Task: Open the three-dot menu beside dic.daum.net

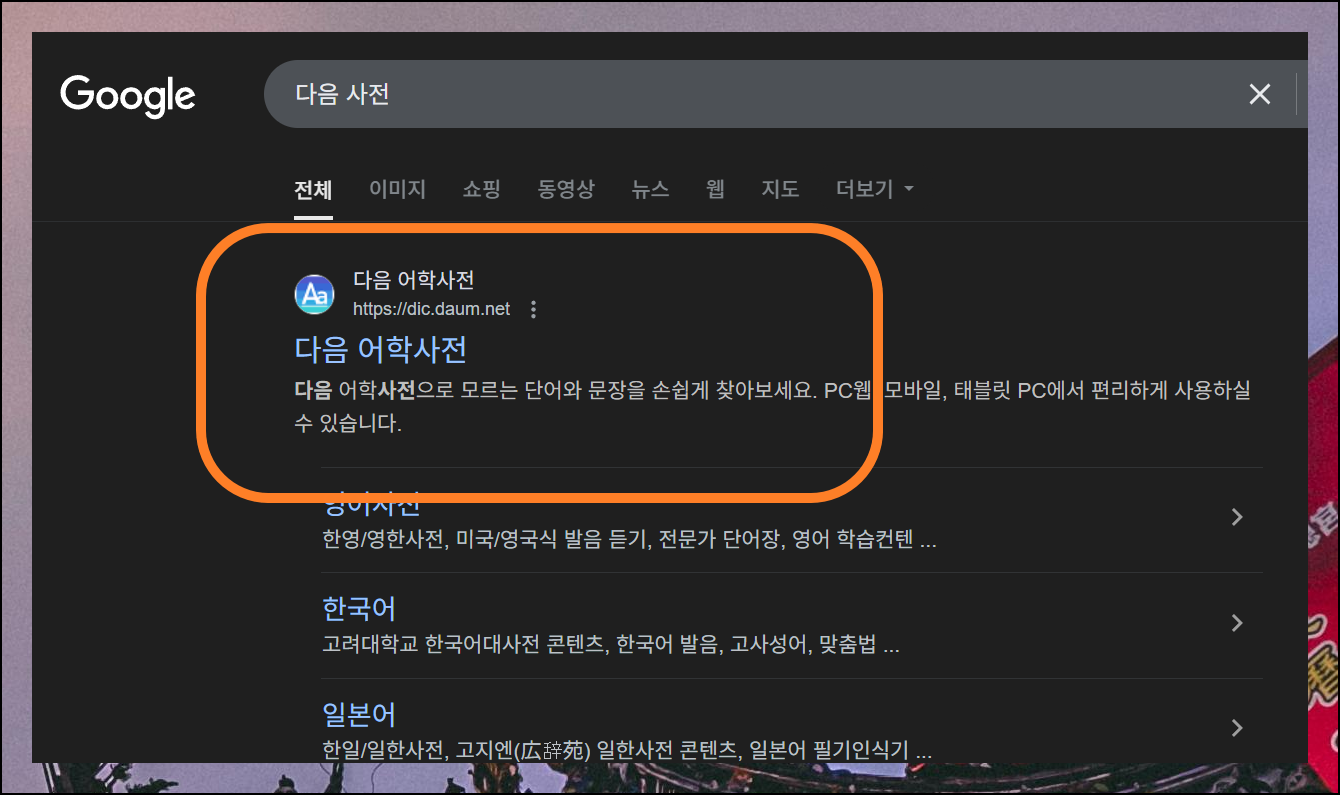Action: click(533, 309)
